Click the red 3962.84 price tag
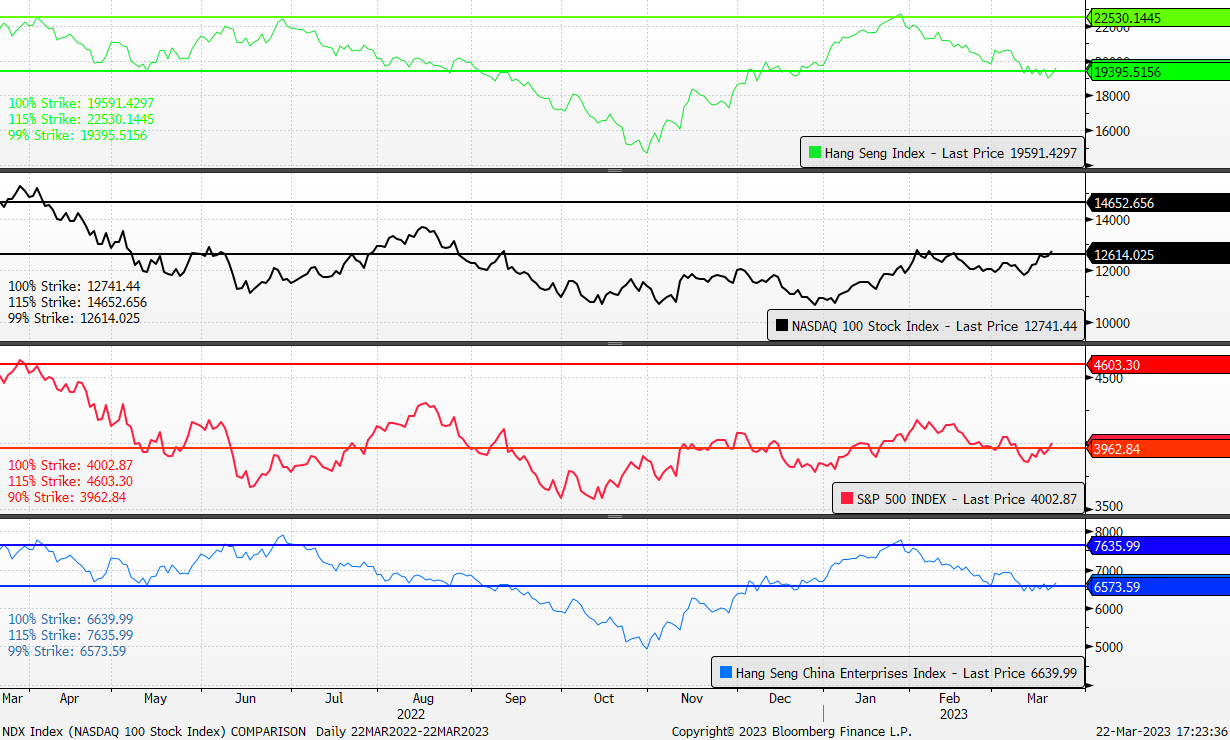Viewport: 1230px width, 740px height. (x=1158, y=449)
